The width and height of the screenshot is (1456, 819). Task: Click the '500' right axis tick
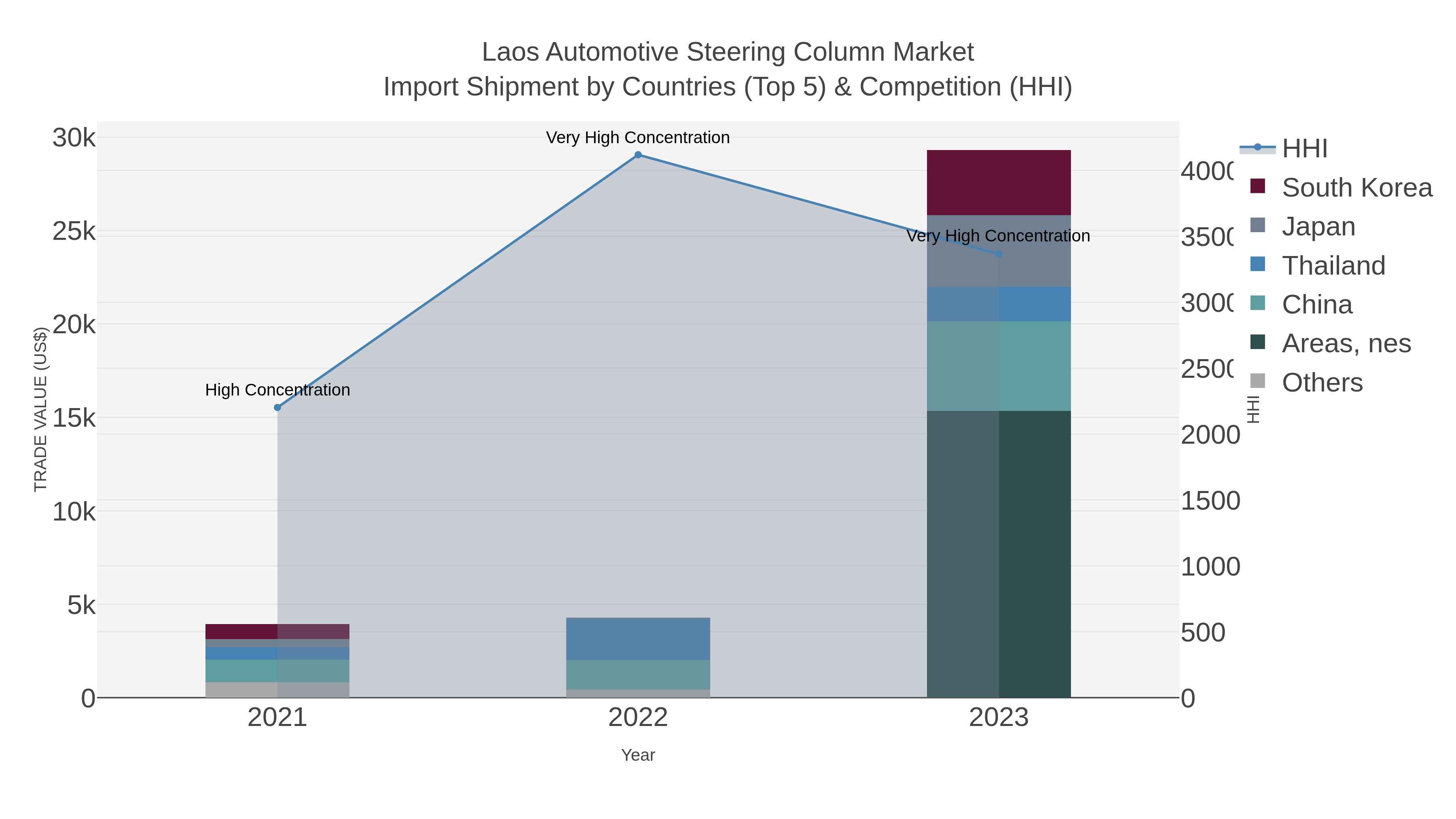point(1203,633)
